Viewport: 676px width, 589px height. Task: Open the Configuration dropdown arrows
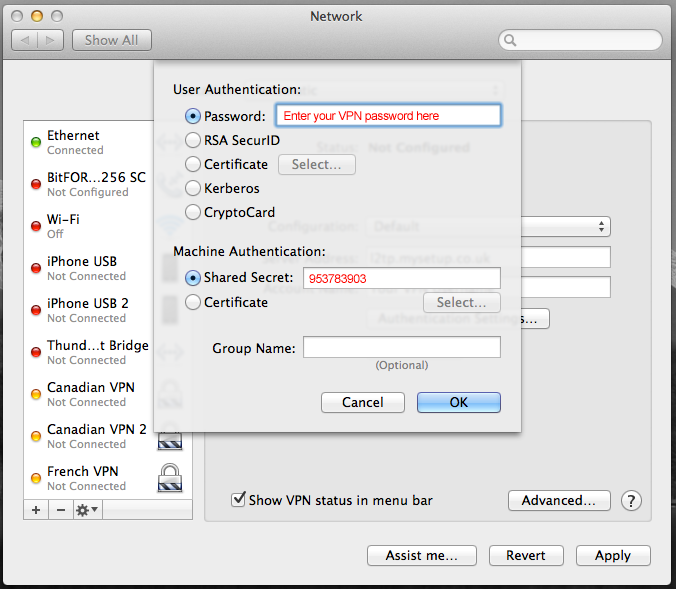601,227
